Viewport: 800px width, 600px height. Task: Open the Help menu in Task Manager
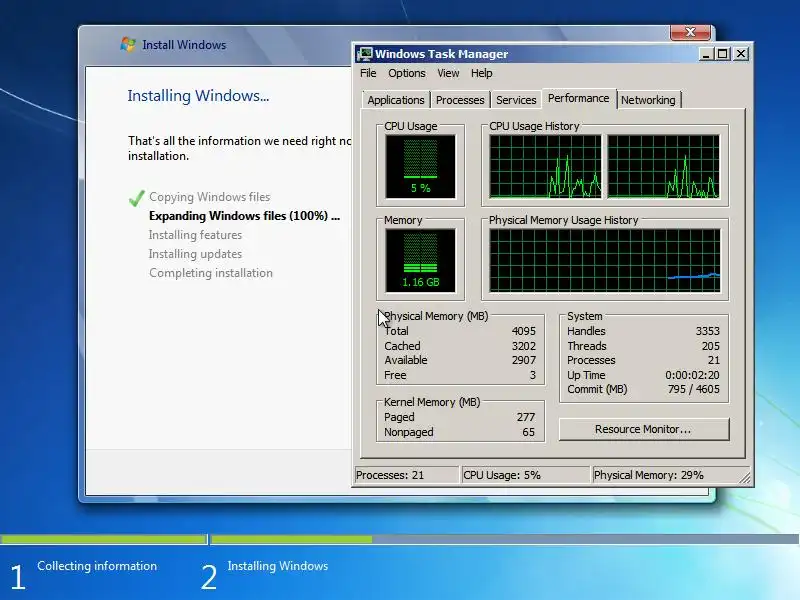481,73
